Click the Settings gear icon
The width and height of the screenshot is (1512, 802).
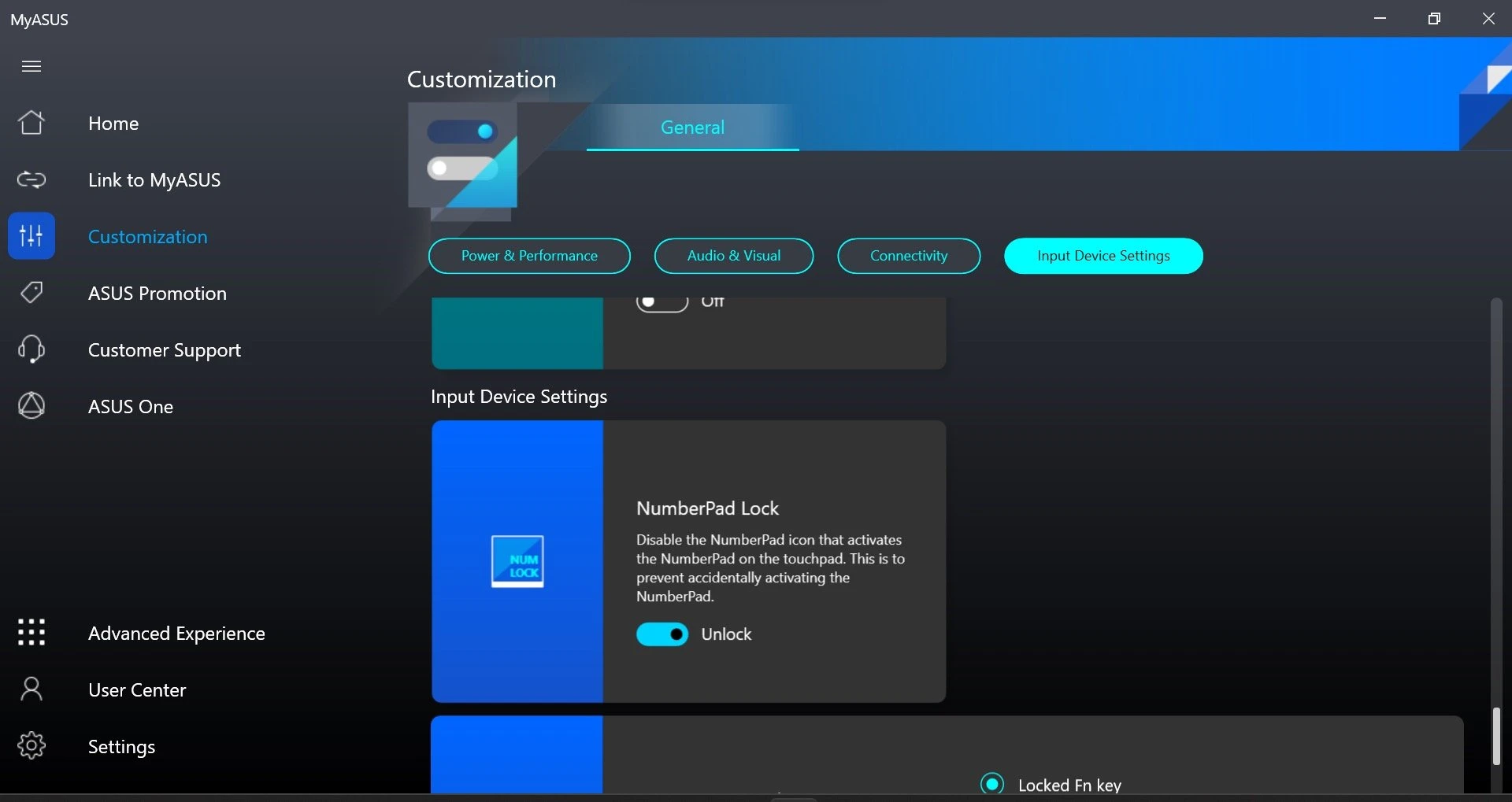tap(31, 745)
